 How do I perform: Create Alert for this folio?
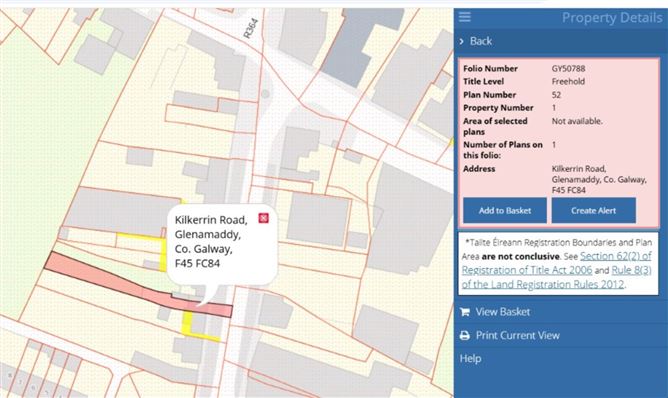(x=593, y=210)
